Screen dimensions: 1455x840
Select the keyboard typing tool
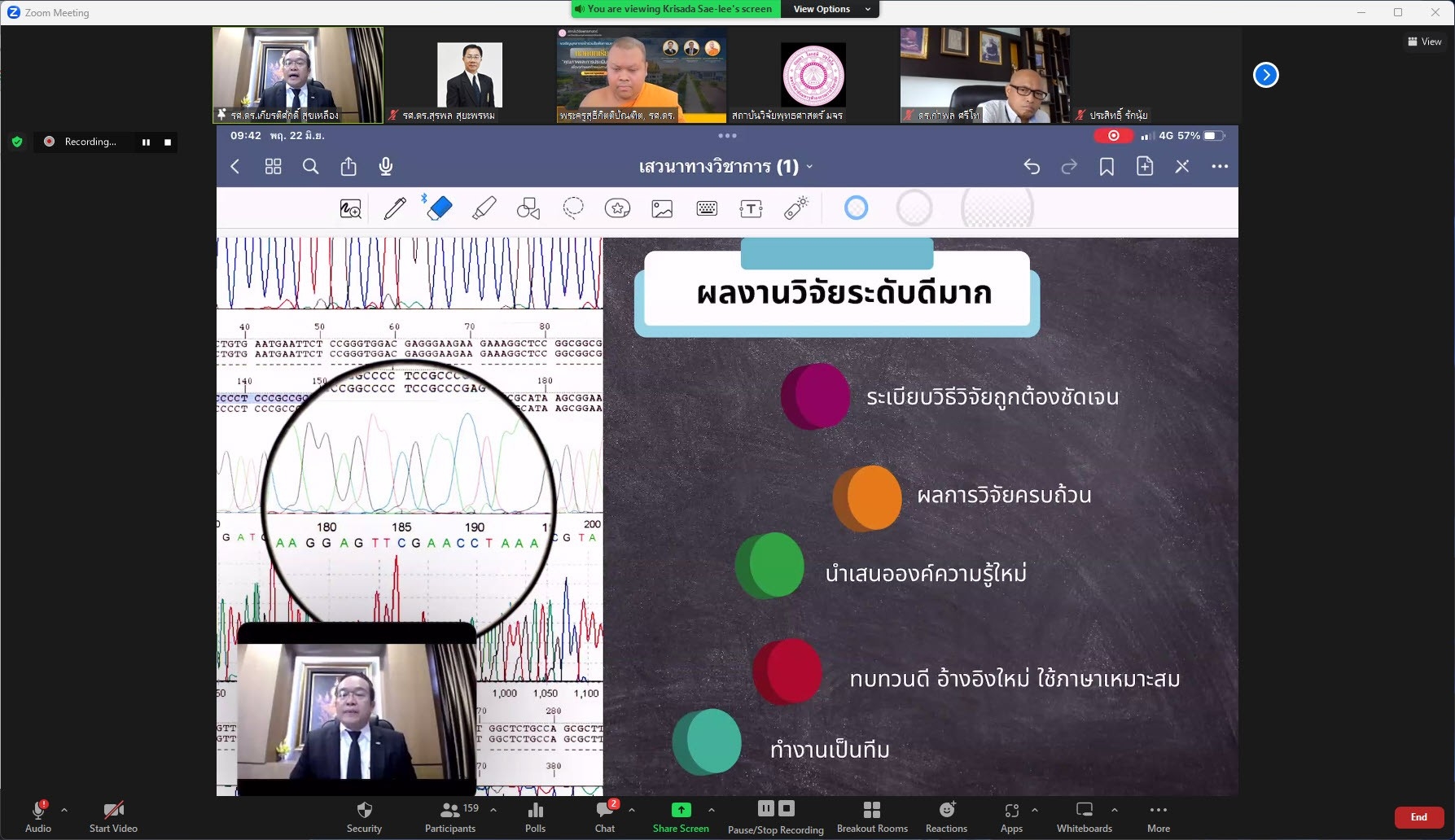click(x=707, y=209)
